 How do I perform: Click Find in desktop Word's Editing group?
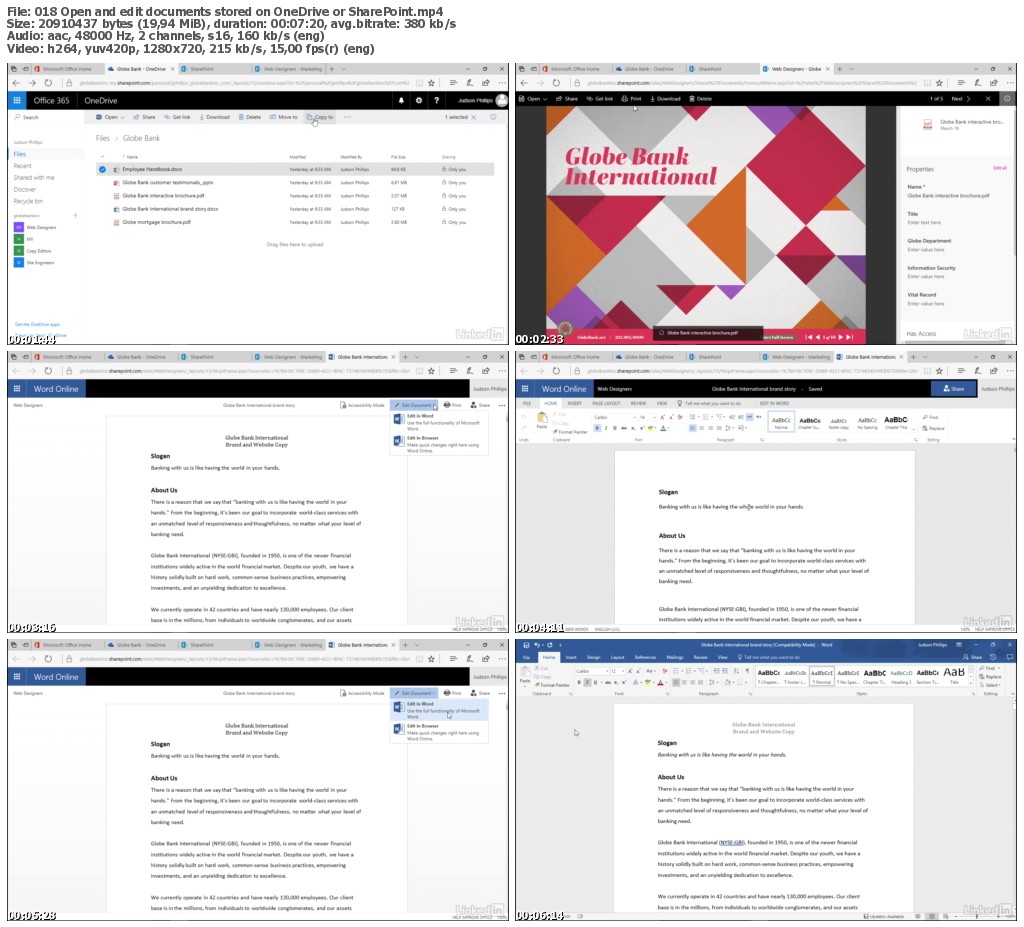987,668
